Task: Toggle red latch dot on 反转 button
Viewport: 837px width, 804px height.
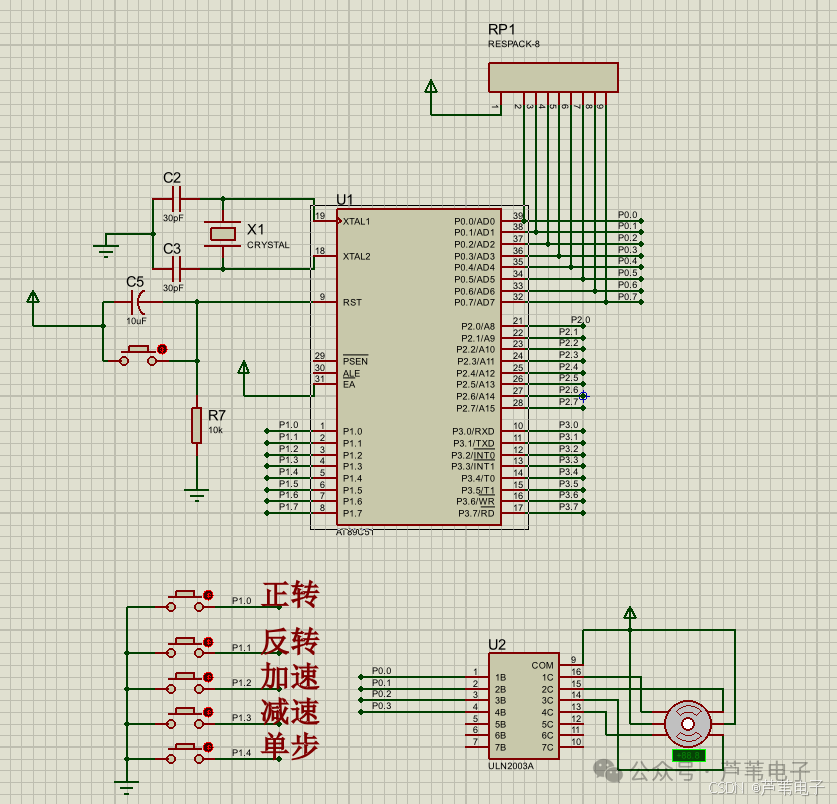Action: (208, 642)
